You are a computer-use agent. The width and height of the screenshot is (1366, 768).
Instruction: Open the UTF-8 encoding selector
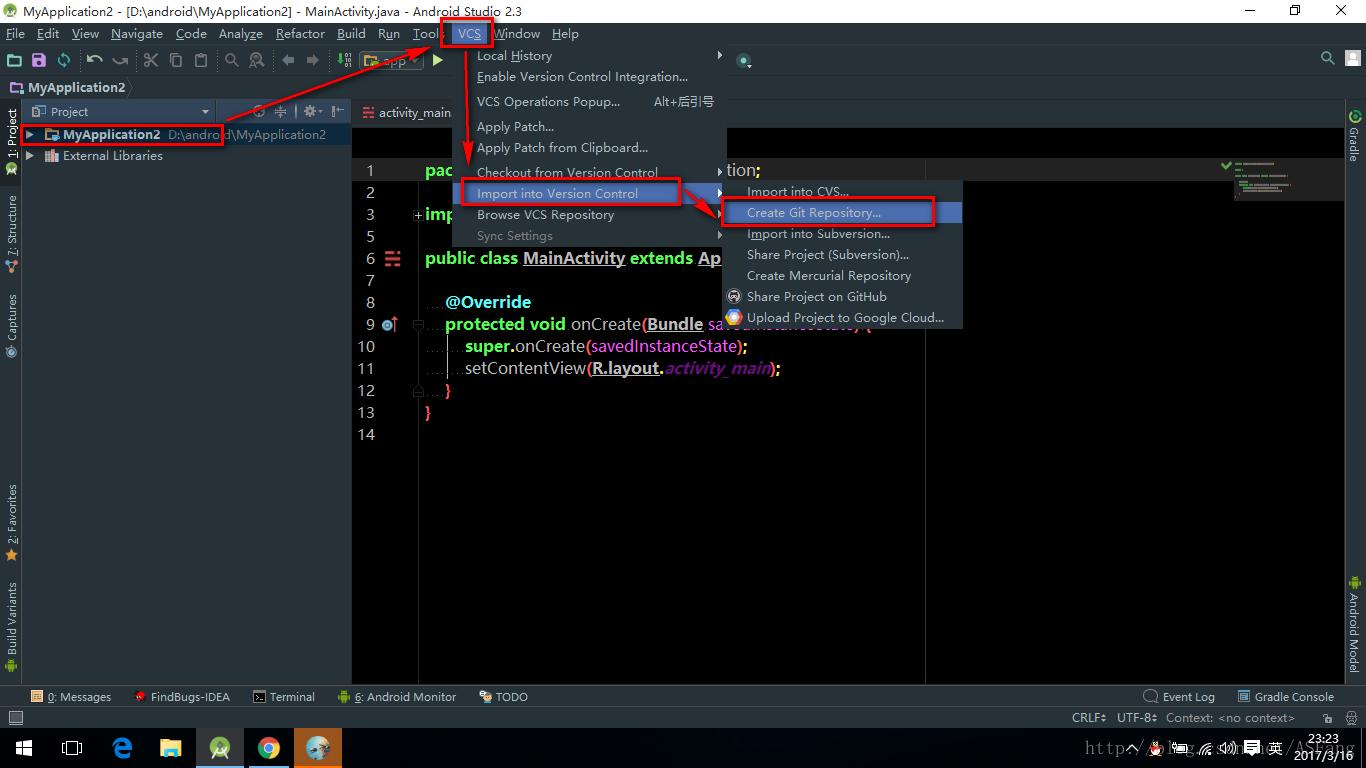1137,717
